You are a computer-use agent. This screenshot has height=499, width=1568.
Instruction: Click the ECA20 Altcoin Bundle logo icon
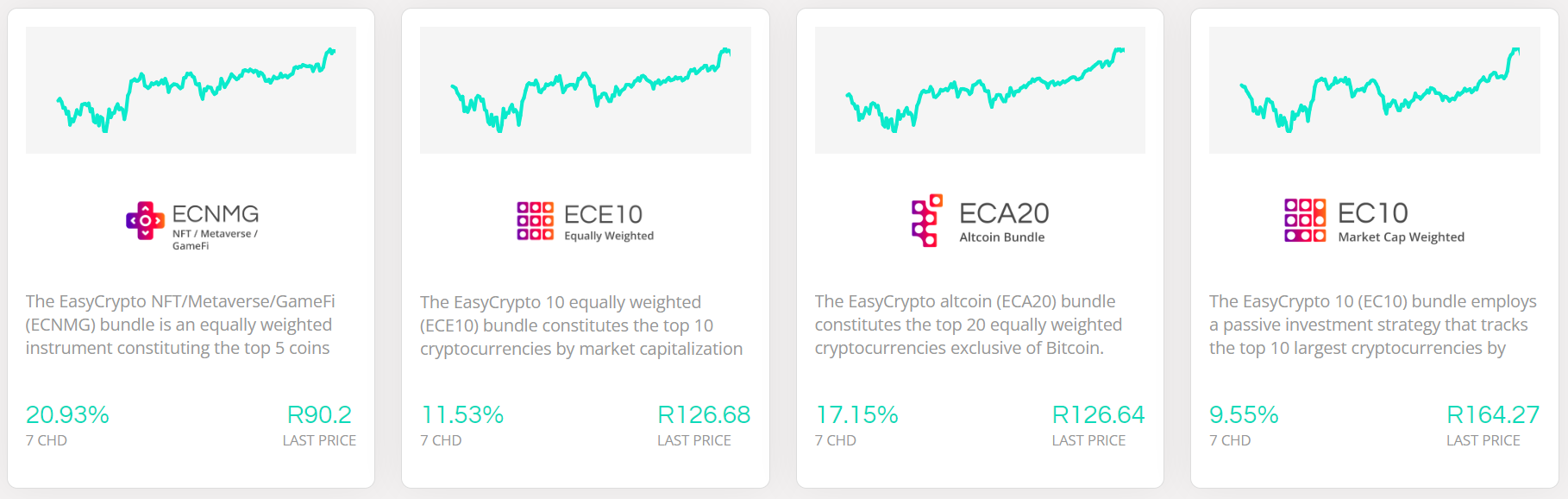[x=926, y=220]
